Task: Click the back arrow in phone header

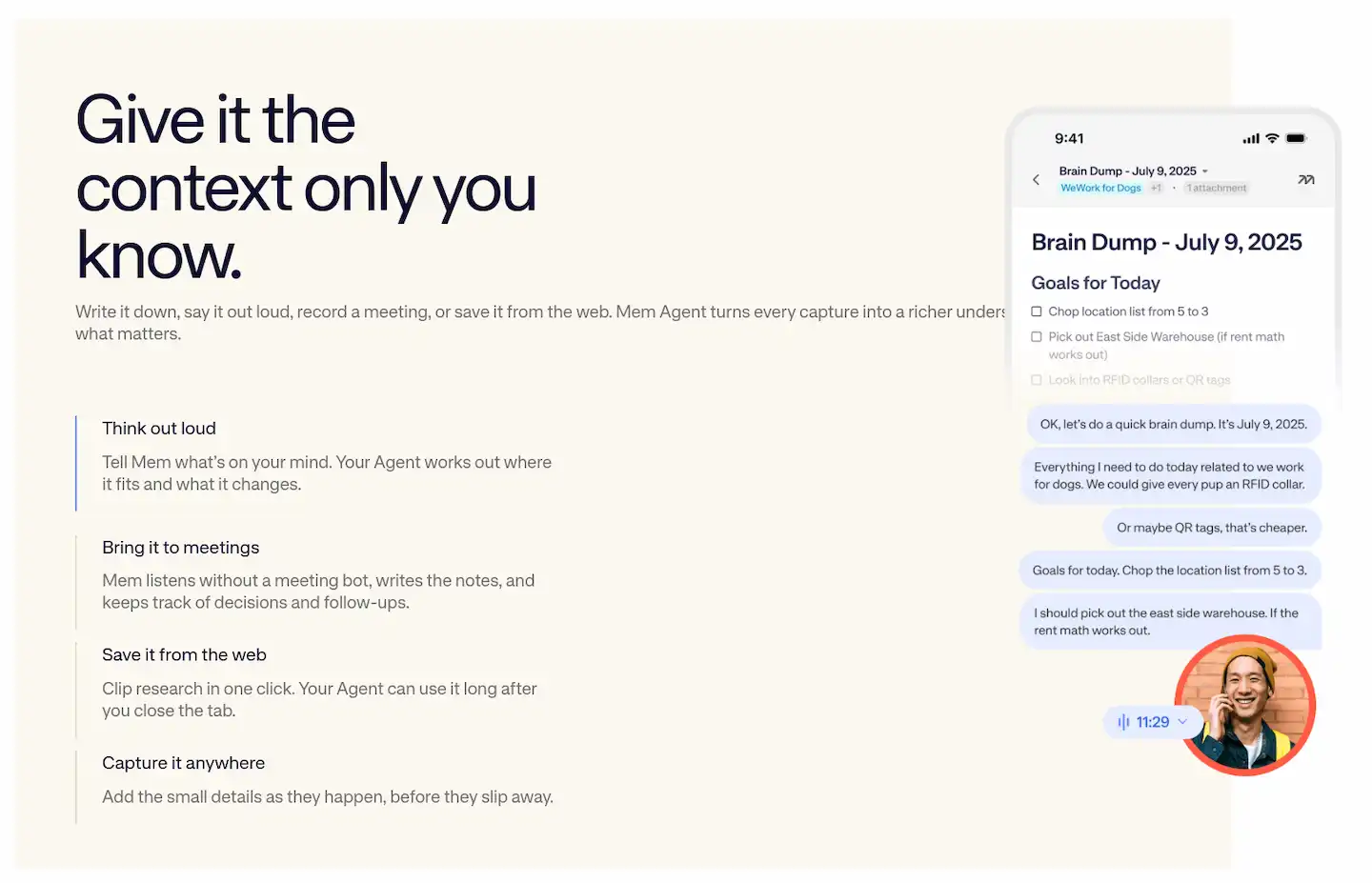Action: click(x=1037, y=179)
